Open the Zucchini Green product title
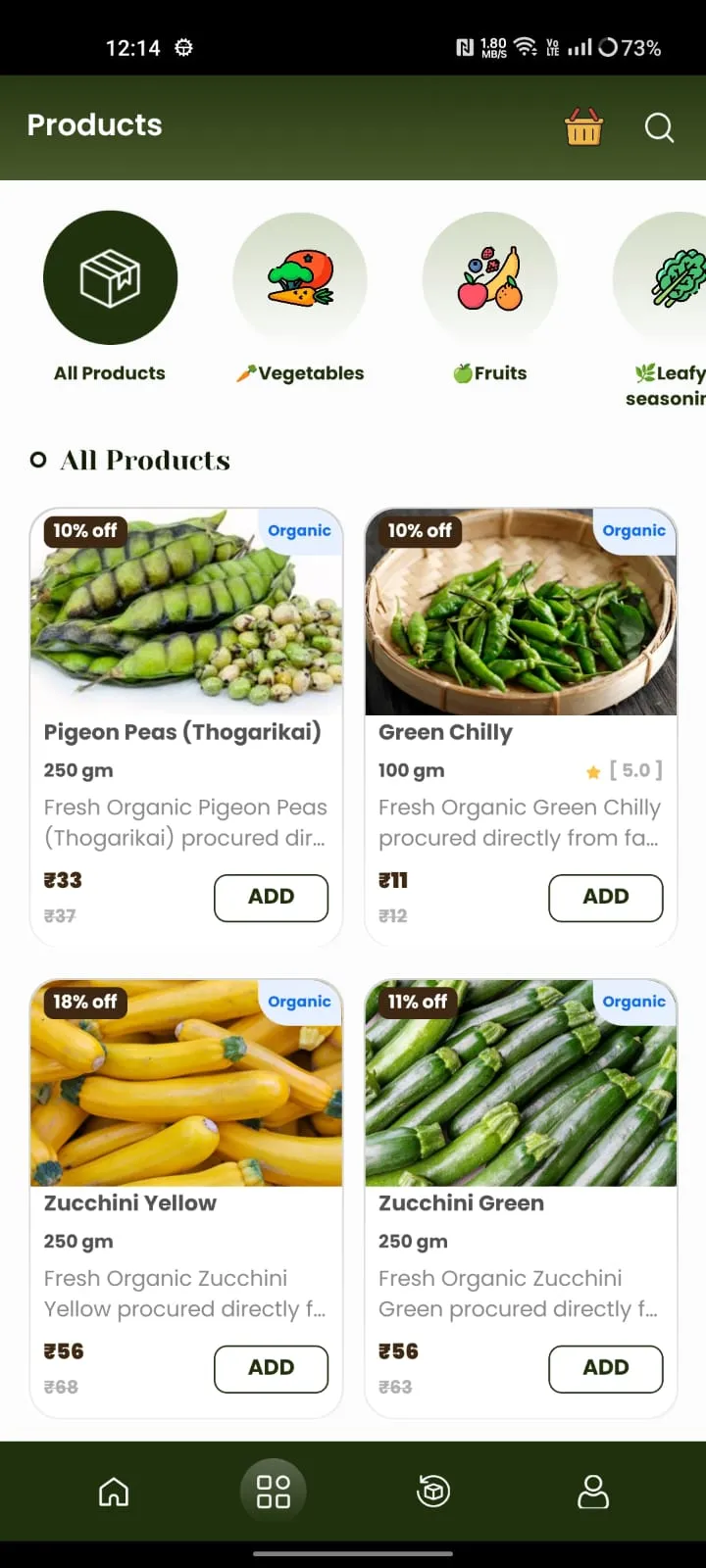 point(461,1203)
